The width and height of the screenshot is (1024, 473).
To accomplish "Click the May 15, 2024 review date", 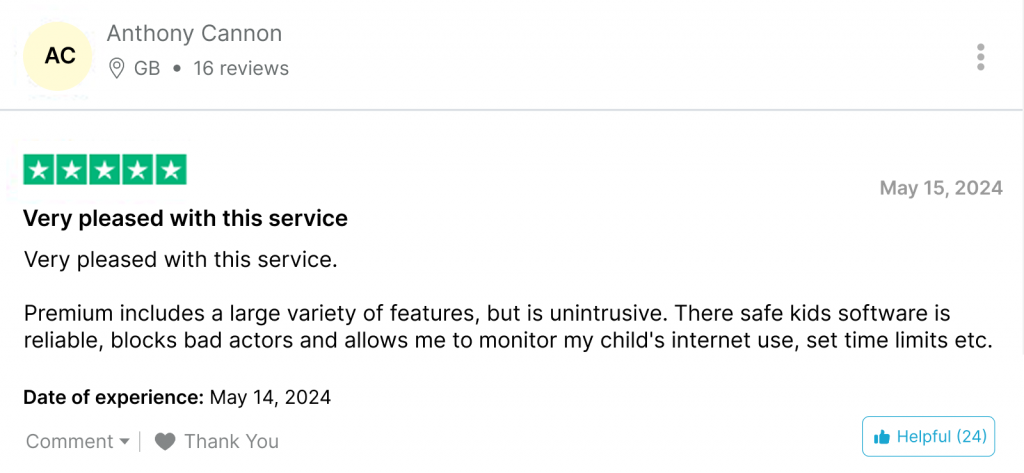I will (x=941, y=188).
